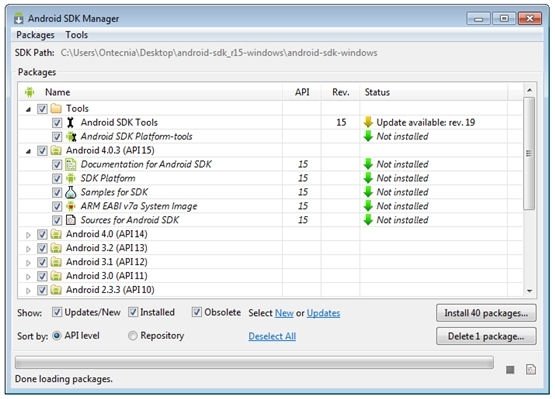
Task: Click the Android 3.2 (API 13) folder icon
Action: point(56,248)
